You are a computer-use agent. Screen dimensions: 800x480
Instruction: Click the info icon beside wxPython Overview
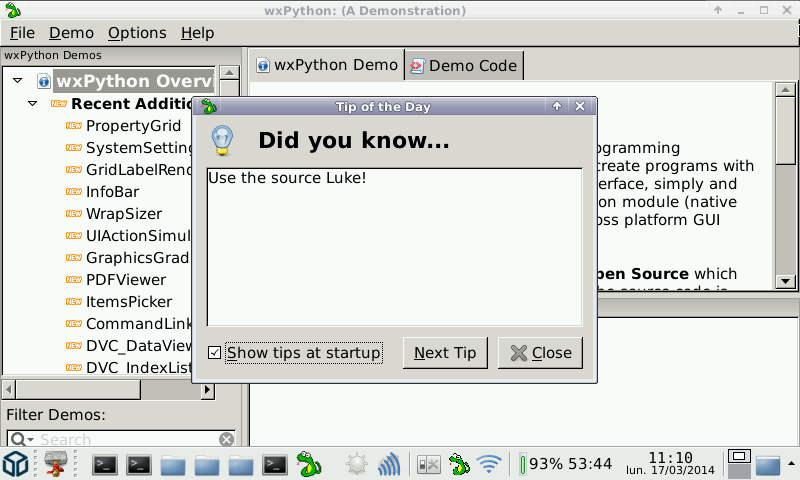coord(44,81)
